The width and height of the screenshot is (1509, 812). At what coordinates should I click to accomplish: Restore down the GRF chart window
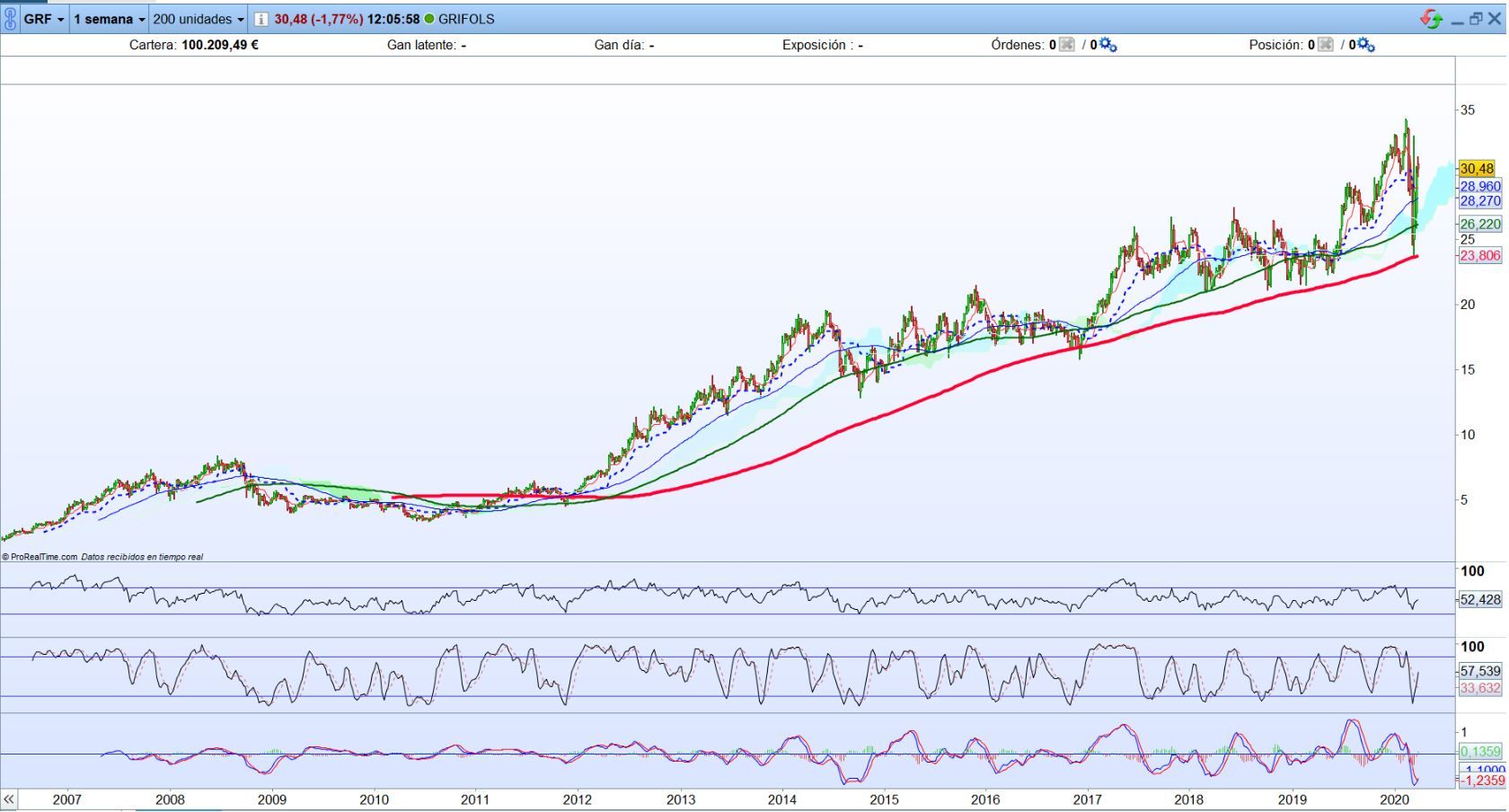1476,19
